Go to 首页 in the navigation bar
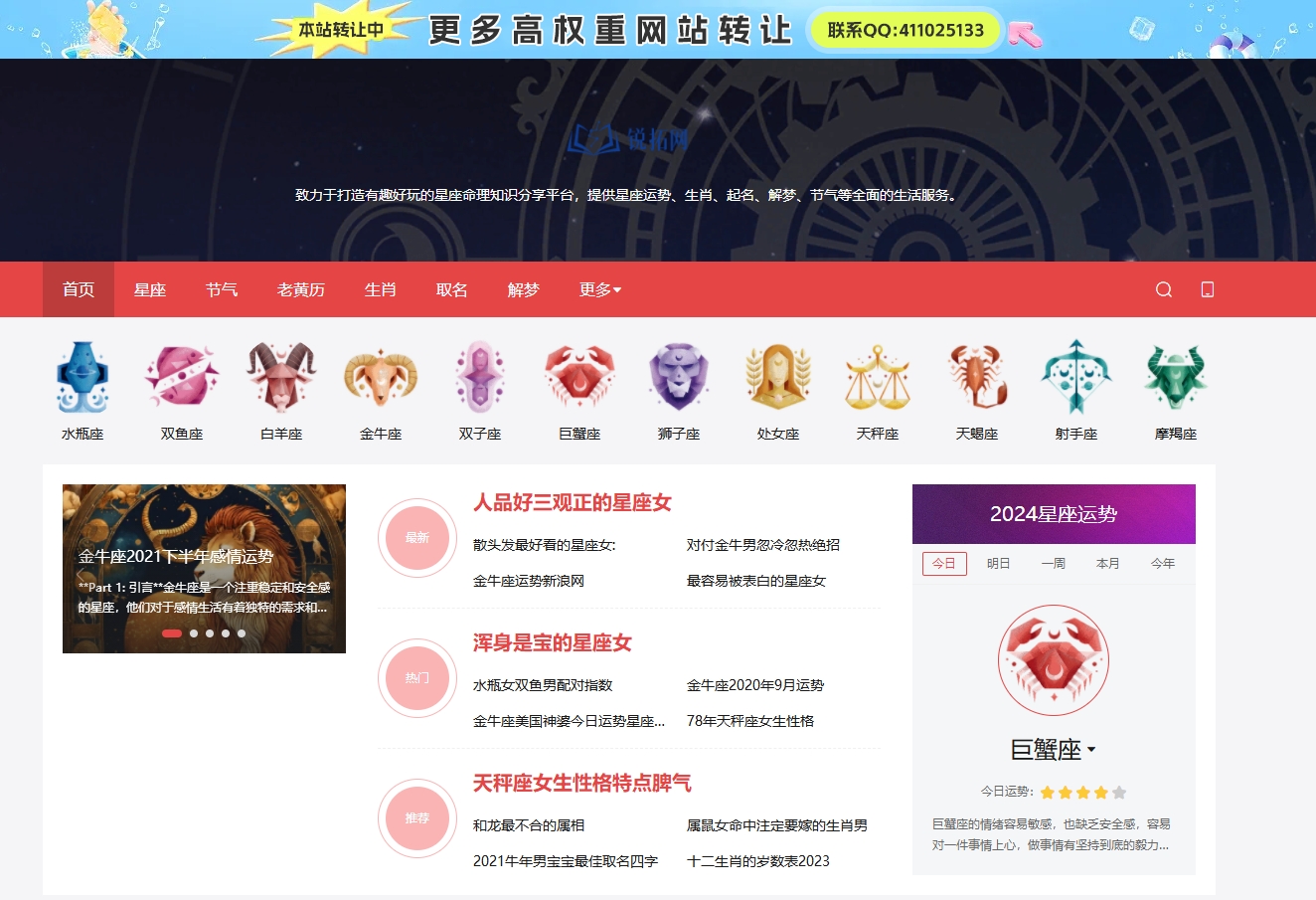 (79, 289)
